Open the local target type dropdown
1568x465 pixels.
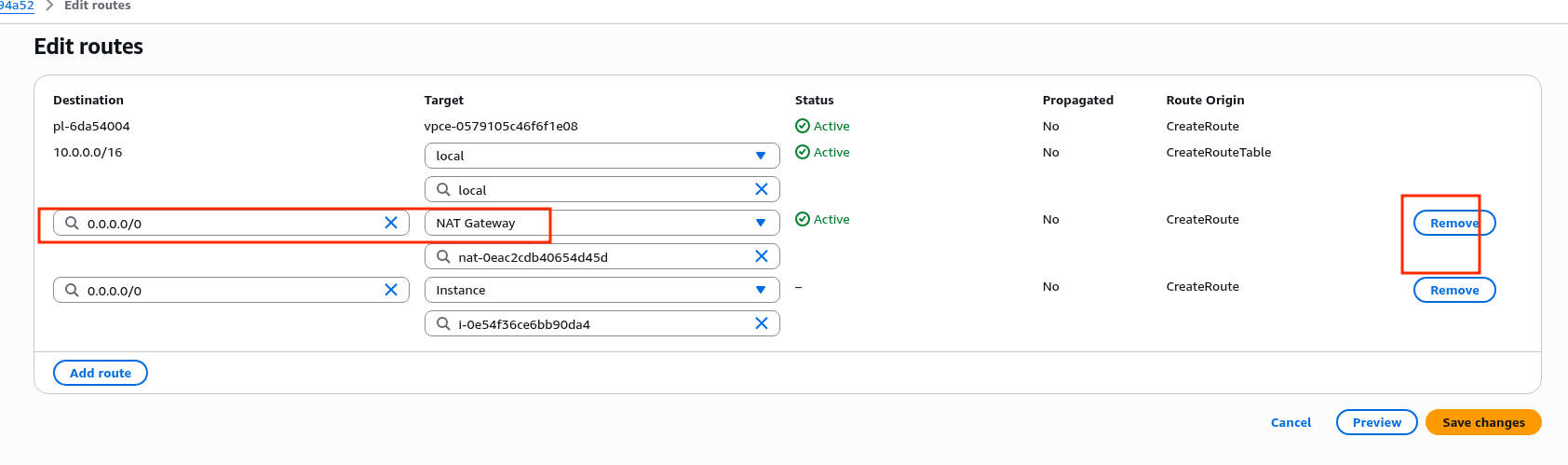[x=602, y=156]
